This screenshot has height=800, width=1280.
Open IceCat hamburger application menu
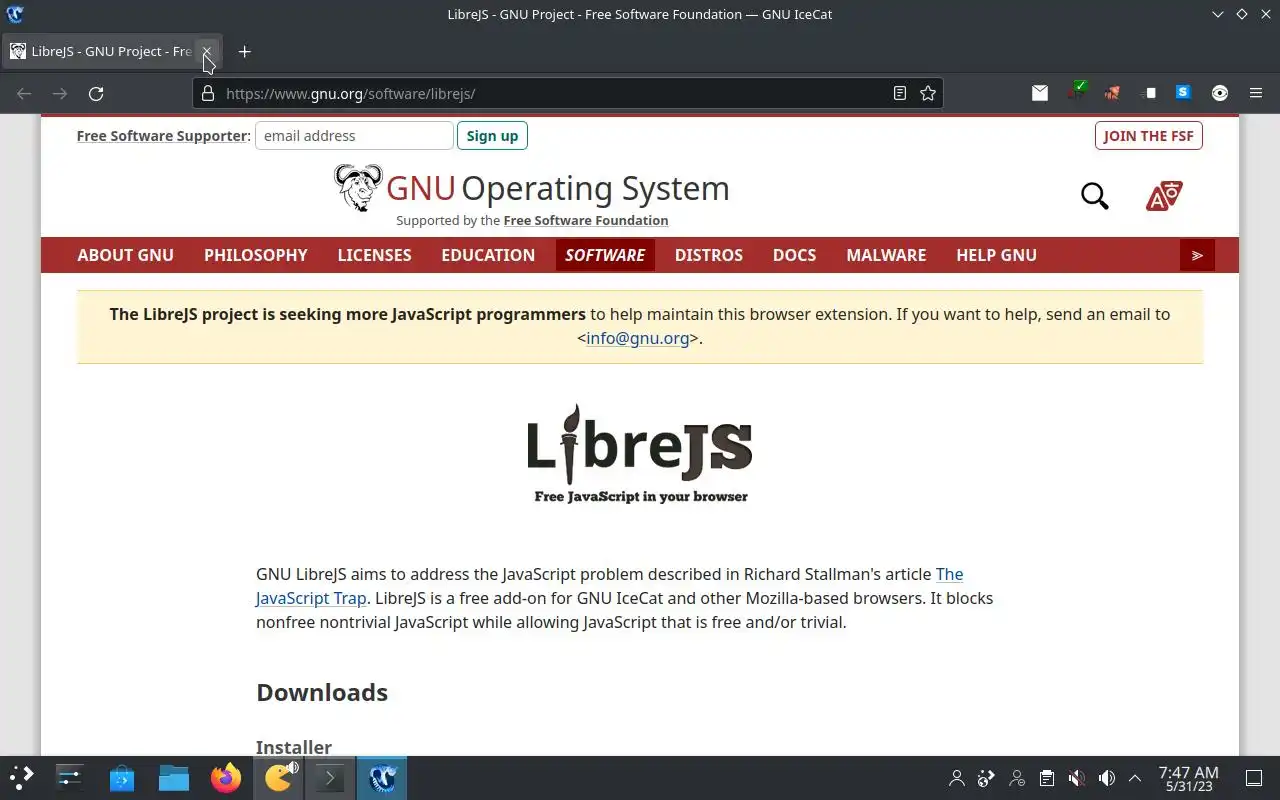click(1256, 93)
